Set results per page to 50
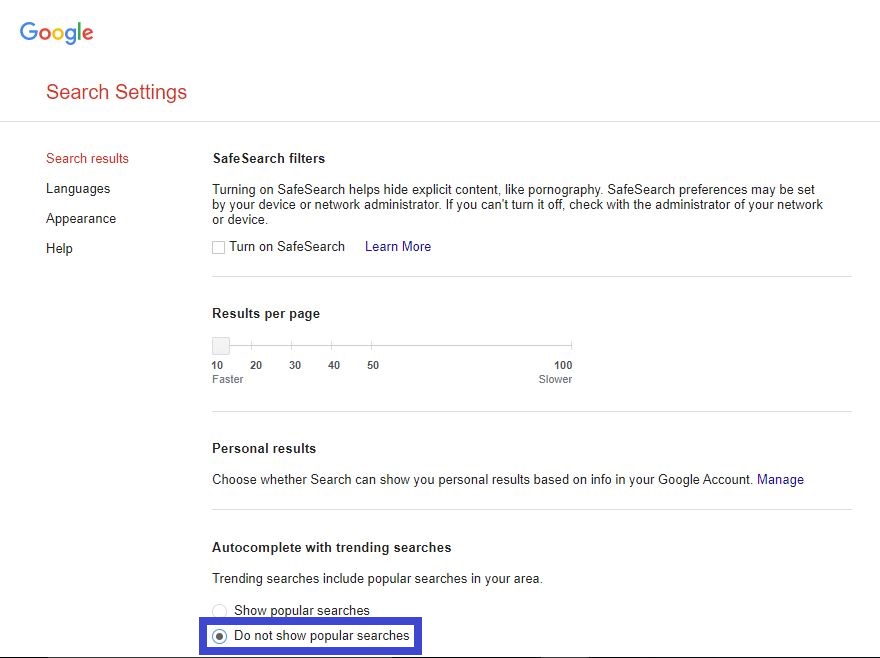 coord(372,346)
